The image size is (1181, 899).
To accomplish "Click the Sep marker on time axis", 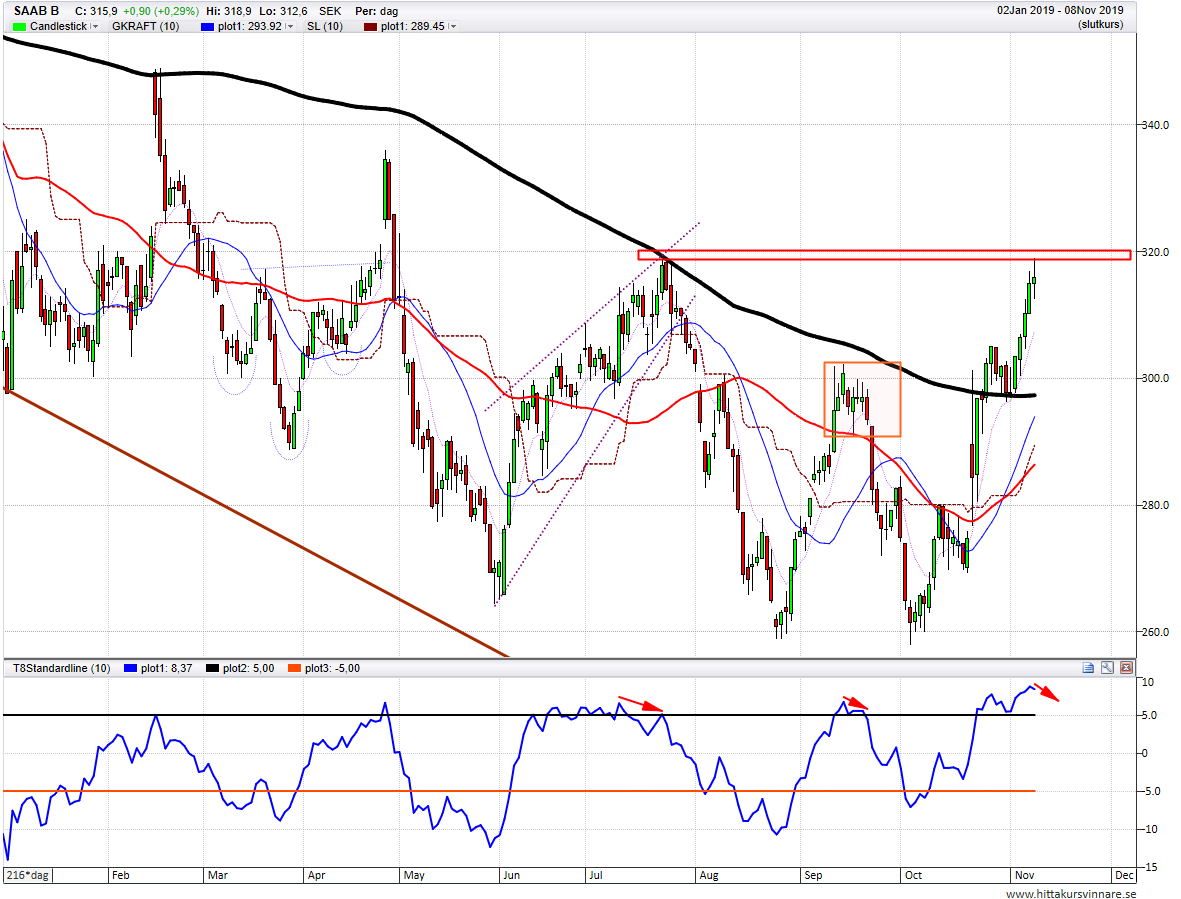I will pos(813,875).
